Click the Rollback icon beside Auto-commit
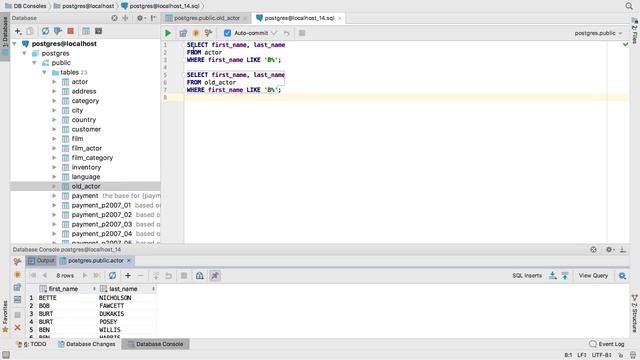The width and height of the screenshot is (640, 360). [287, 33]
